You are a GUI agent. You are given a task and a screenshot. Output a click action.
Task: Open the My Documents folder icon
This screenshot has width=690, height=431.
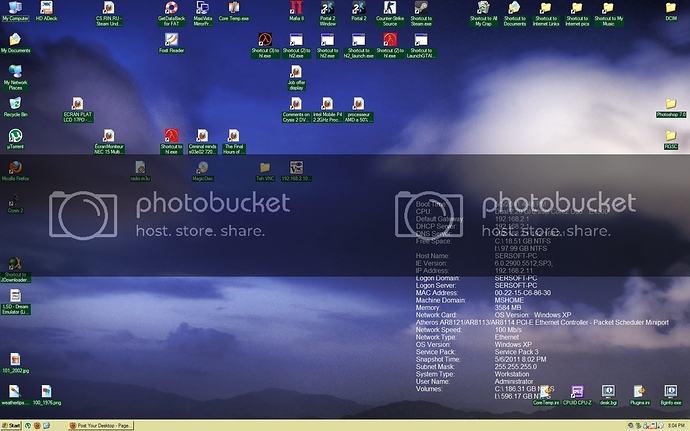tap(15, 40)
